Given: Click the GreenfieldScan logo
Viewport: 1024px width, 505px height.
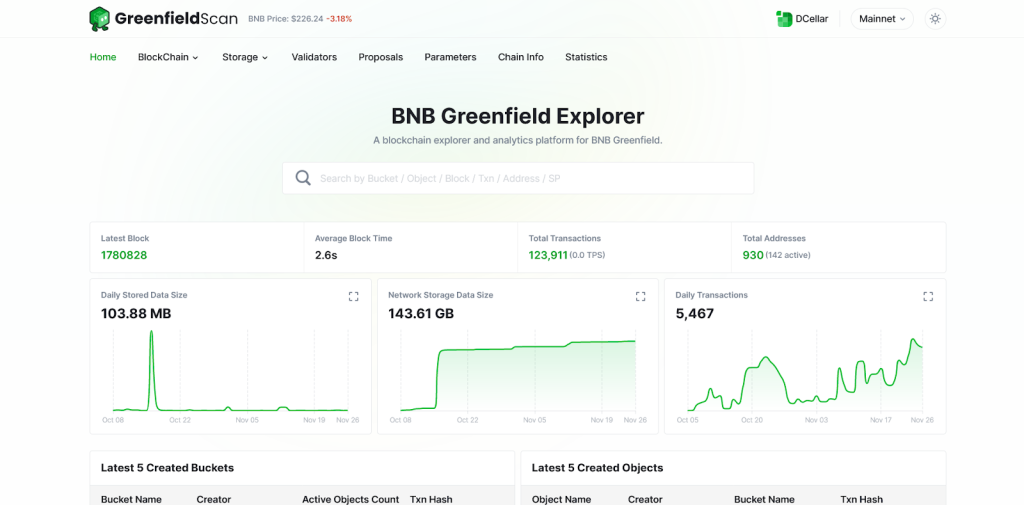Looking at the screenshot, I should pyautogui.click(x=163, y=19).
